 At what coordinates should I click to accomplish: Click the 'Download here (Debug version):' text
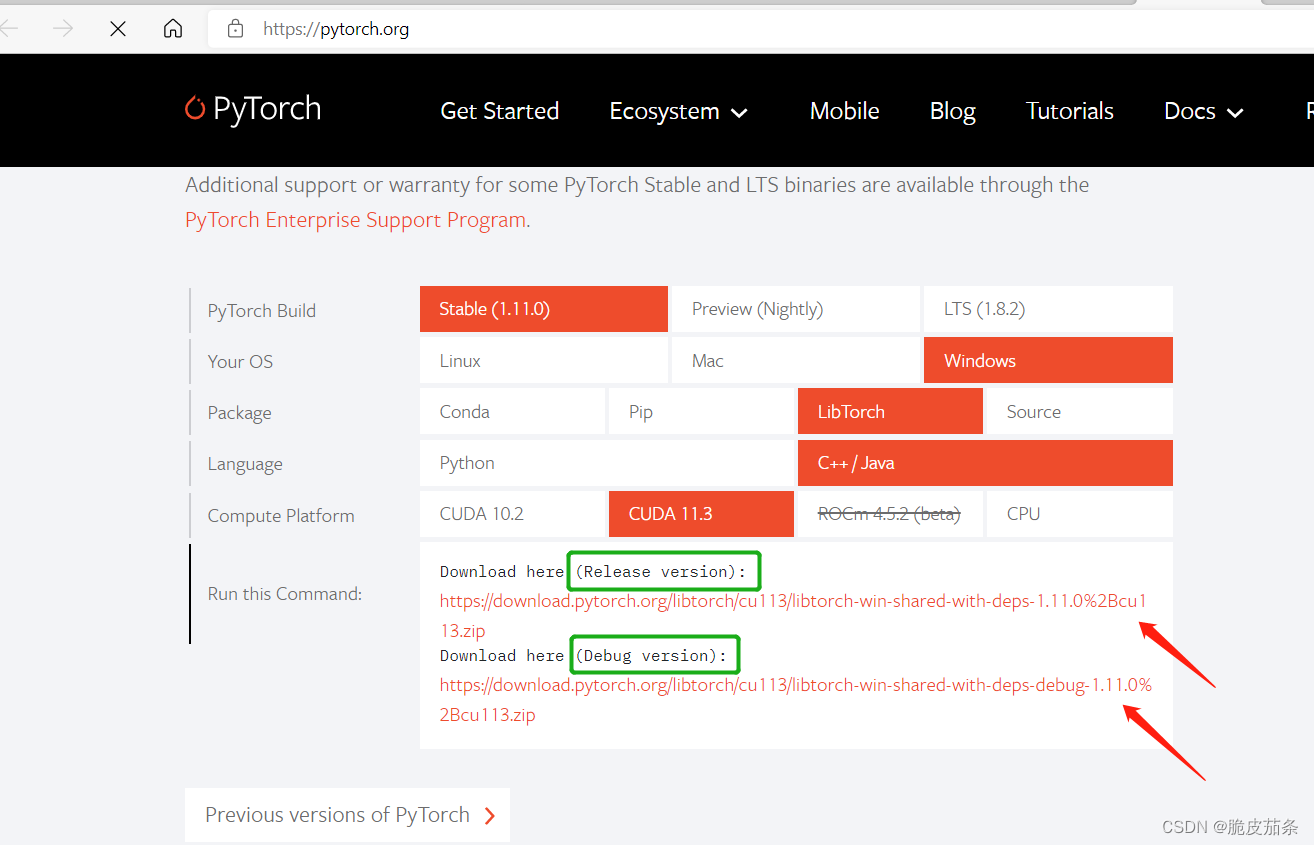click(584, 656)
